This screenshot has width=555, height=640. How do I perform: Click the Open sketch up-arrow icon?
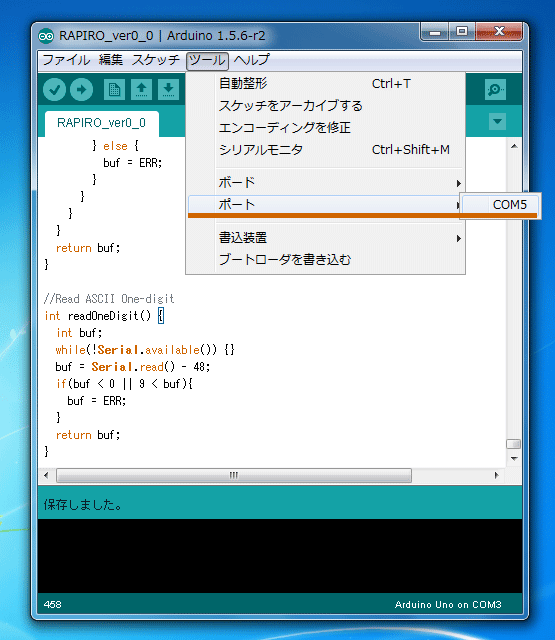coord(141,89)
